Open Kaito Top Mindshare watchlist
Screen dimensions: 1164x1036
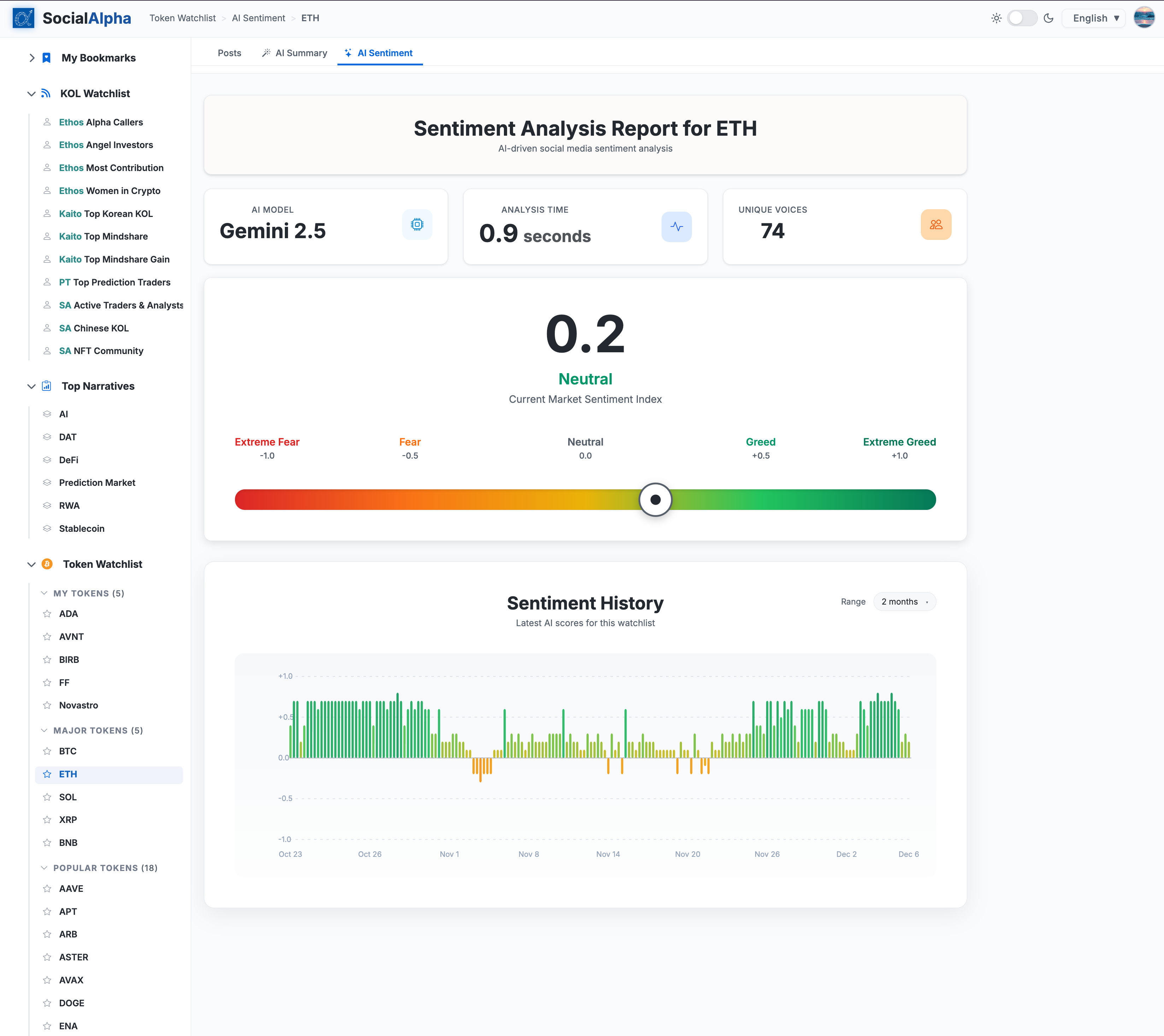[x=103, y=236]
